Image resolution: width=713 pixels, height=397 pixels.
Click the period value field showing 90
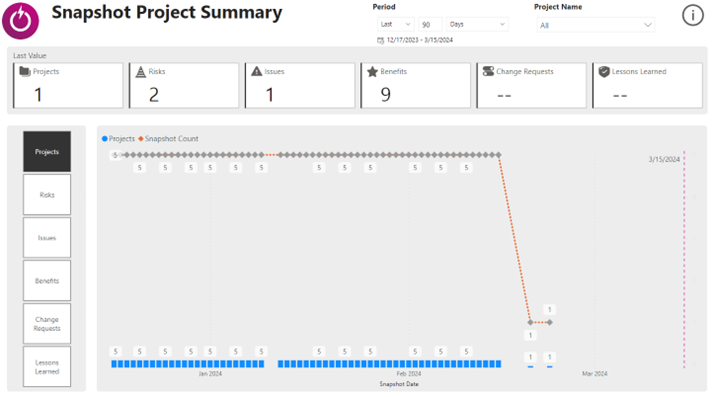point(430,25)
